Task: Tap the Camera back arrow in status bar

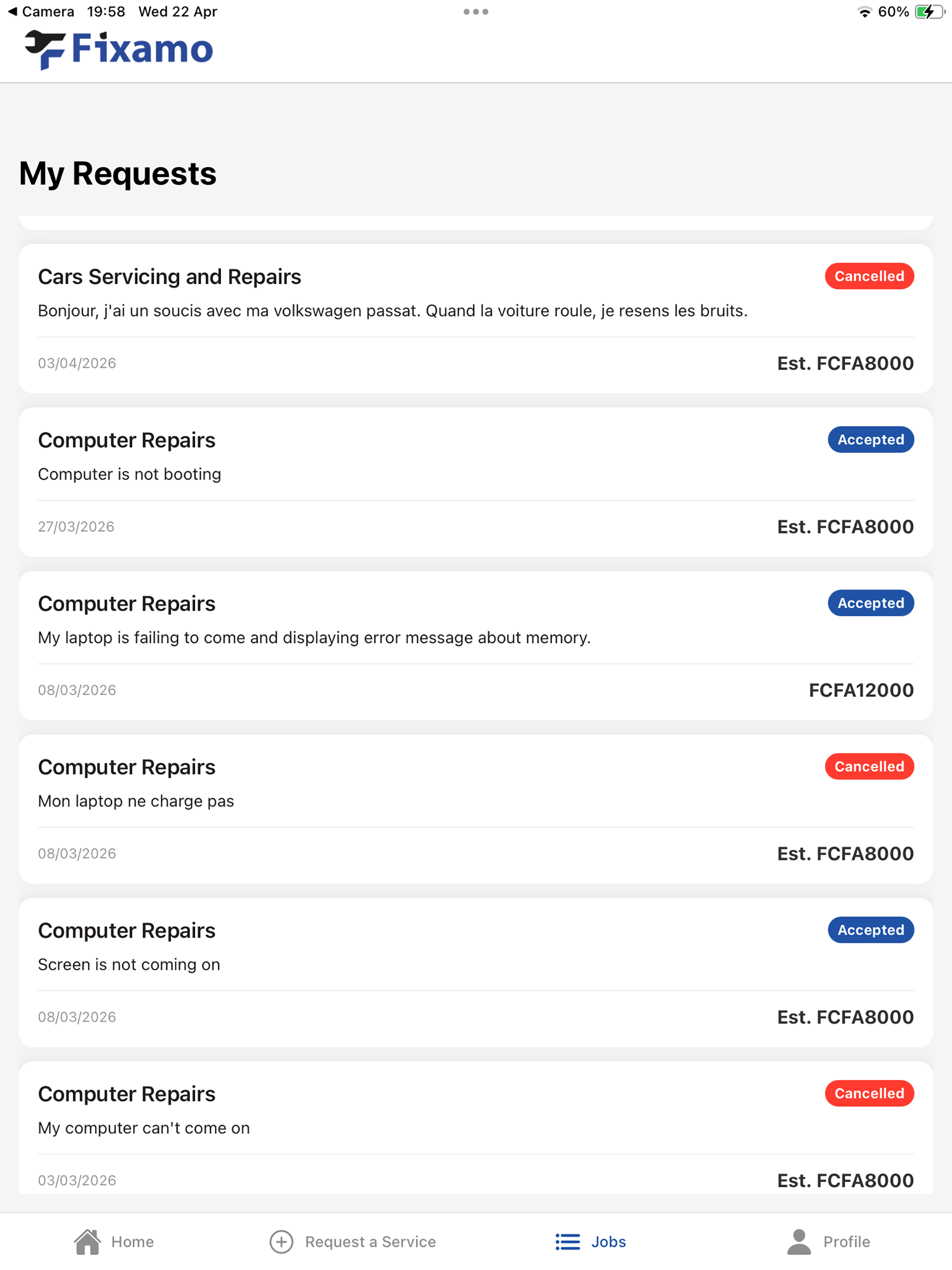Action: pyautogui.click(x=12, y=12)
